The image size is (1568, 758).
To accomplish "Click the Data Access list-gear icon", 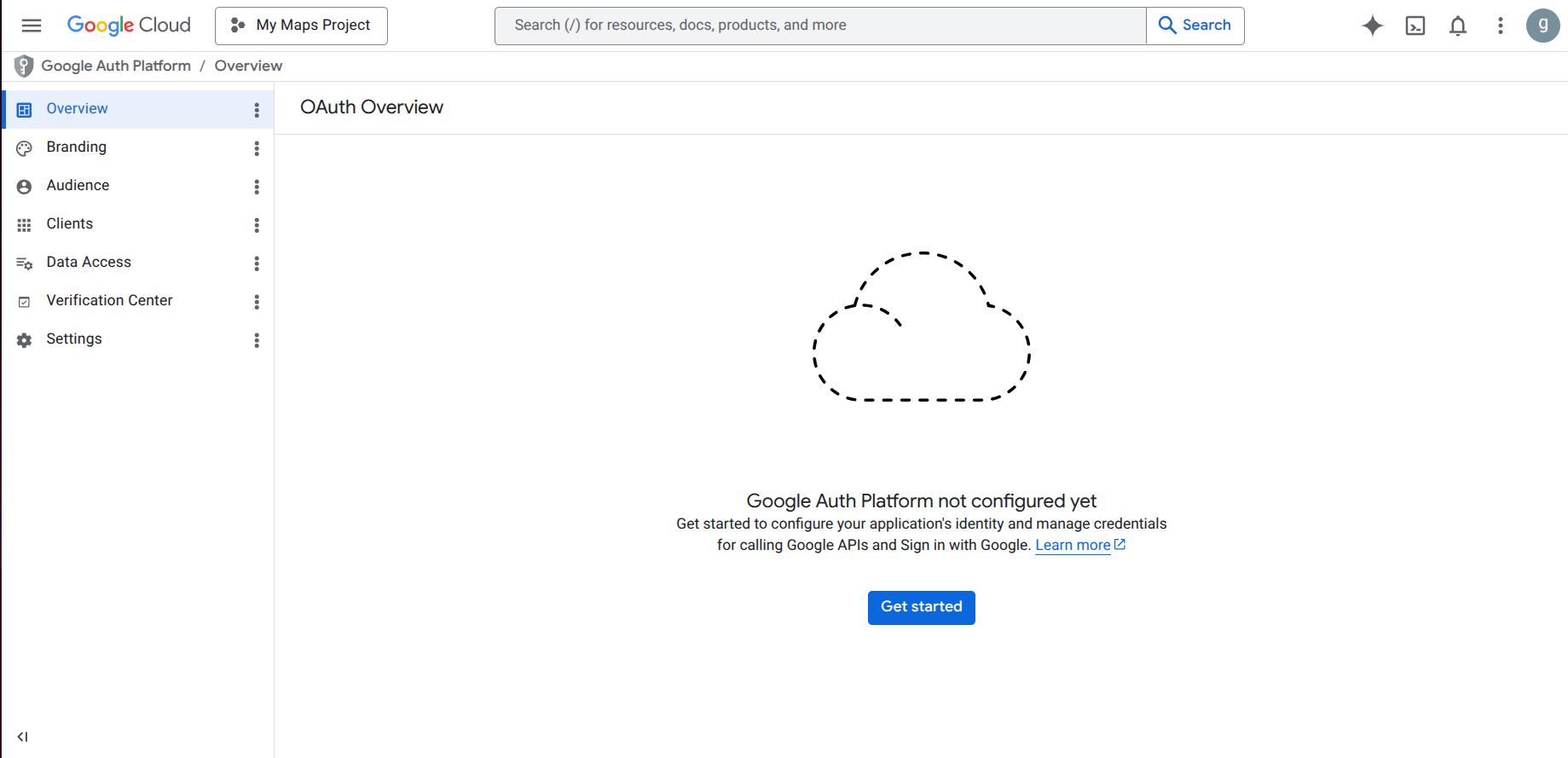I will [x=24, y=263].
